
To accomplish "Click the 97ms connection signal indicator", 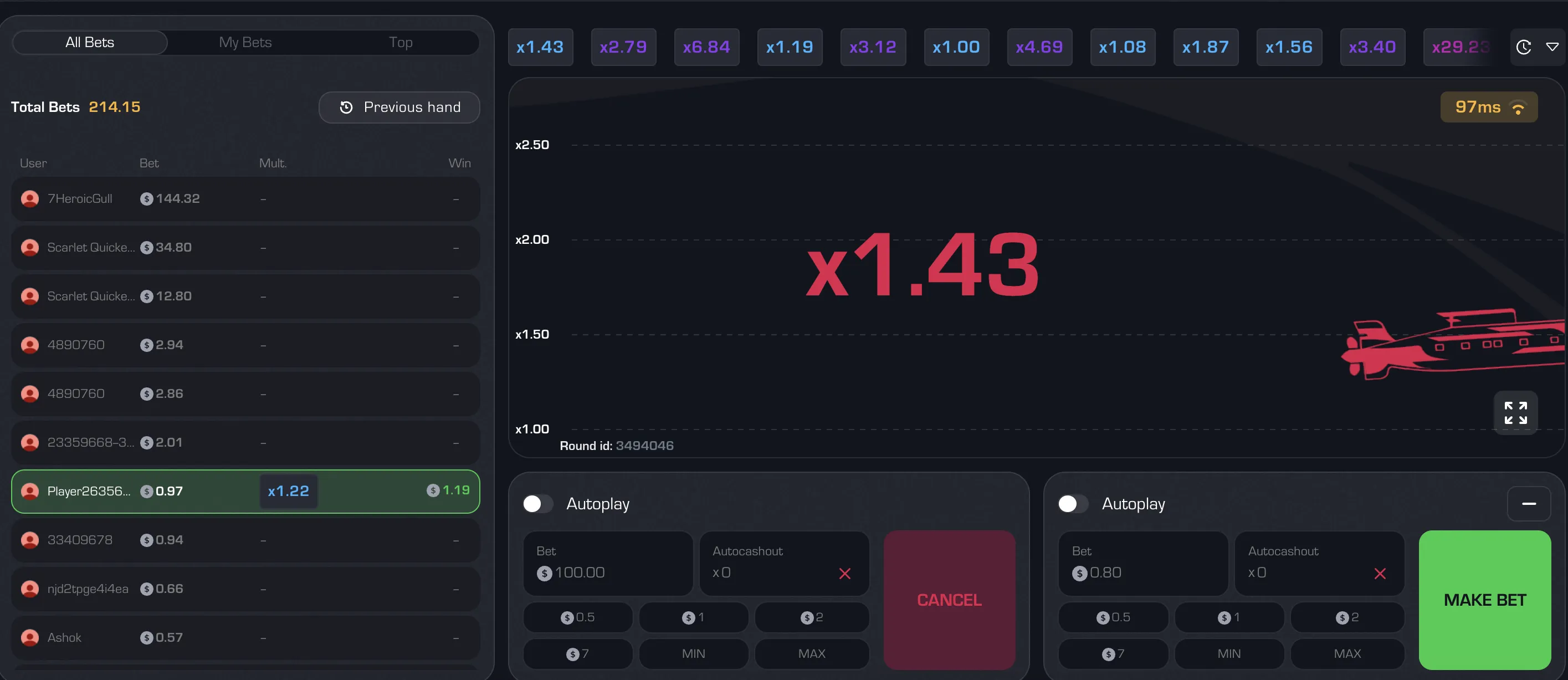I will coord(1488,107).
